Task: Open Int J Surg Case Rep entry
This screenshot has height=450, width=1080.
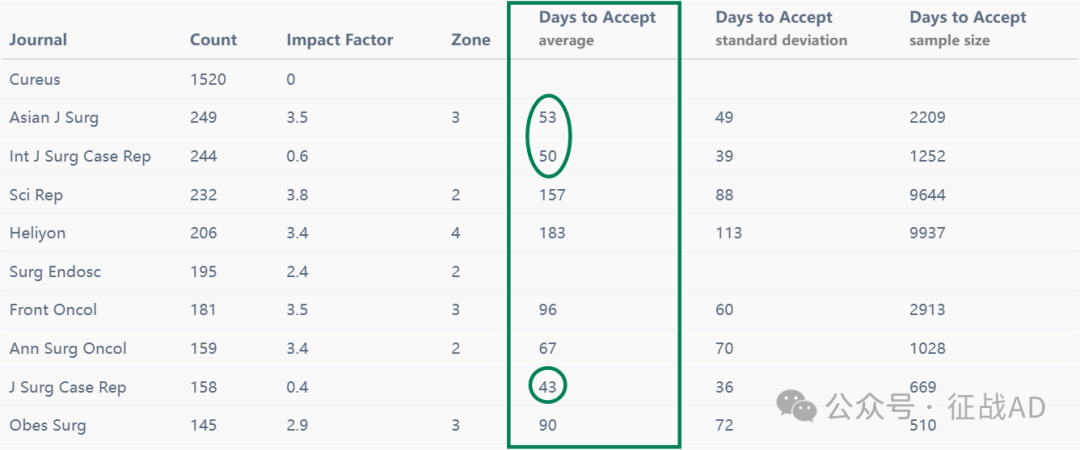Action: [80, 156]
